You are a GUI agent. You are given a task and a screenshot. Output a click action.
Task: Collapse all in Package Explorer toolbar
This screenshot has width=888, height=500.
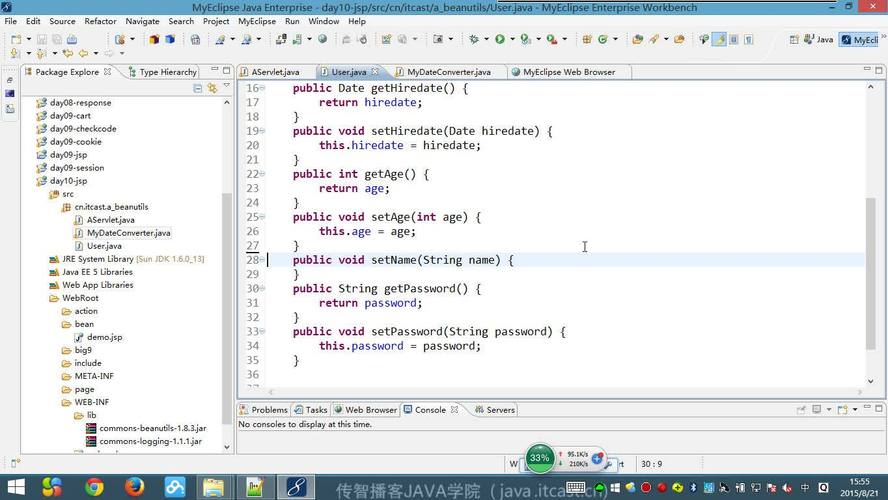(x=198, y=89)
